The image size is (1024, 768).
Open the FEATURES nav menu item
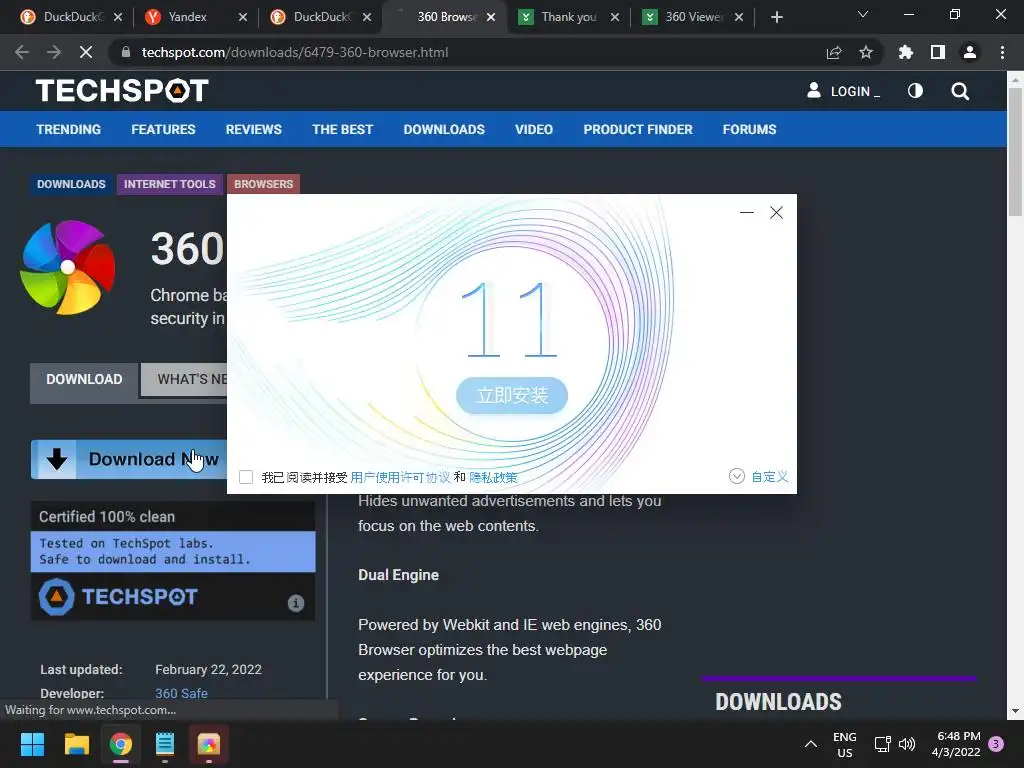point(163,129)
